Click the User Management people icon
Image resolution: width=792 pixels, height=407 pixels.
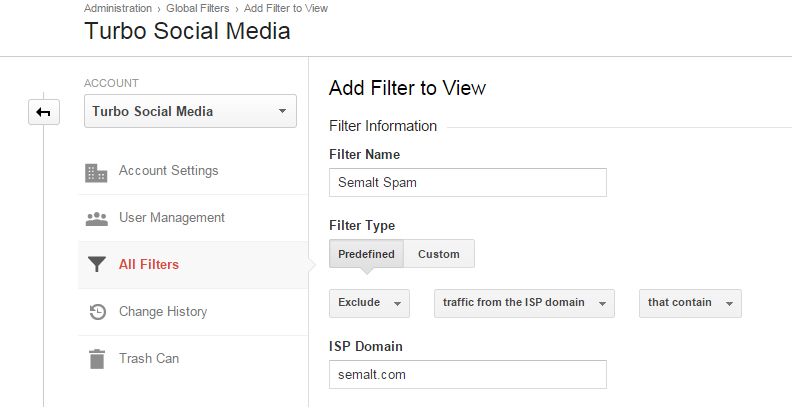pyautogui.click(x=97, y=218)
